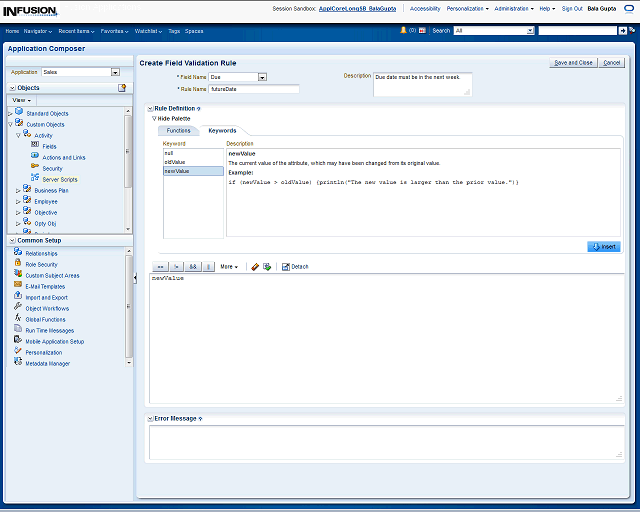Open the Field Name dropdown
Image resolution: width=640 pixels, height=512 pixels.
click(x=262, y=77)
